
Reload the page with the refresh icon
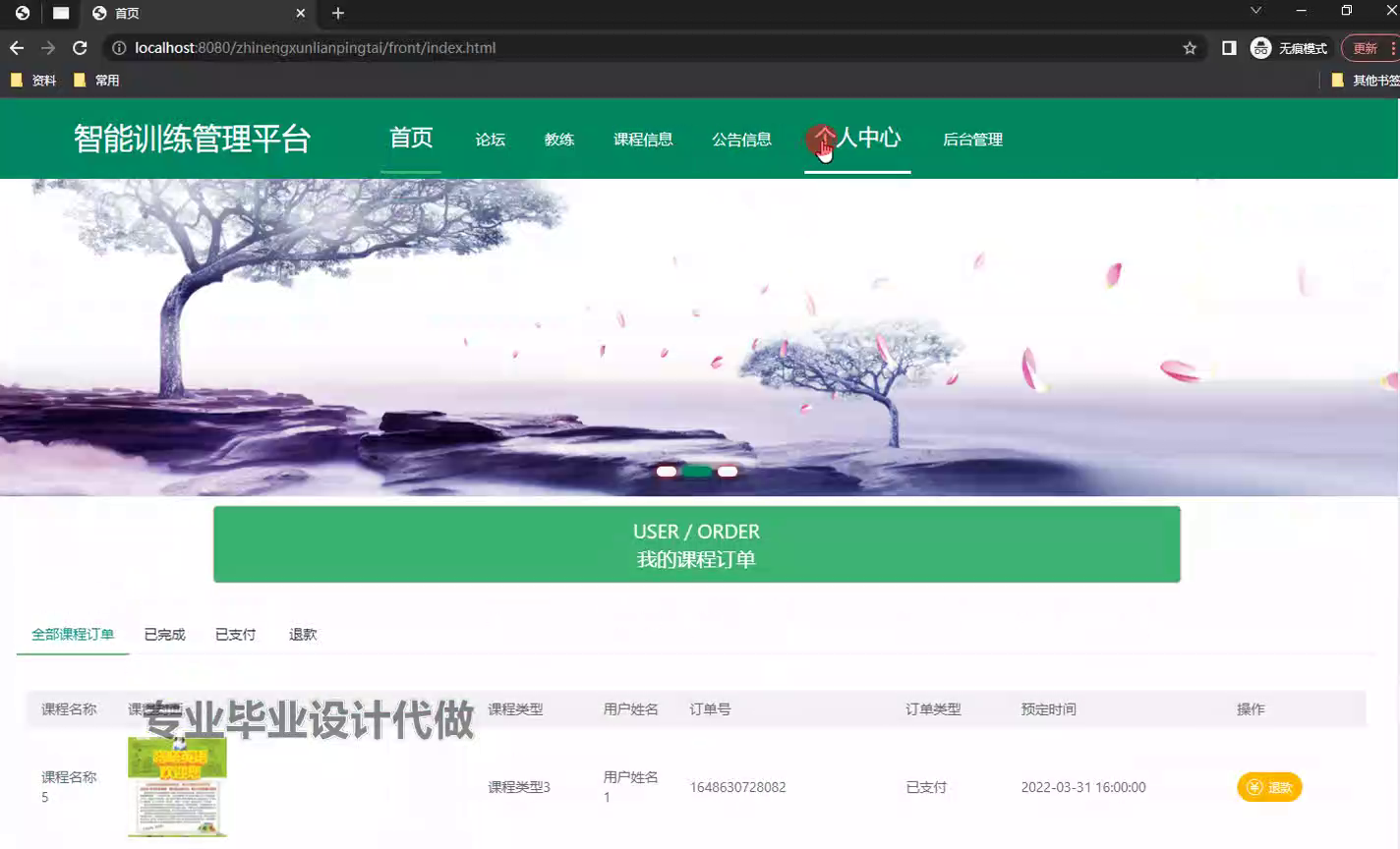pyautogui.click(x=80, y=47)
